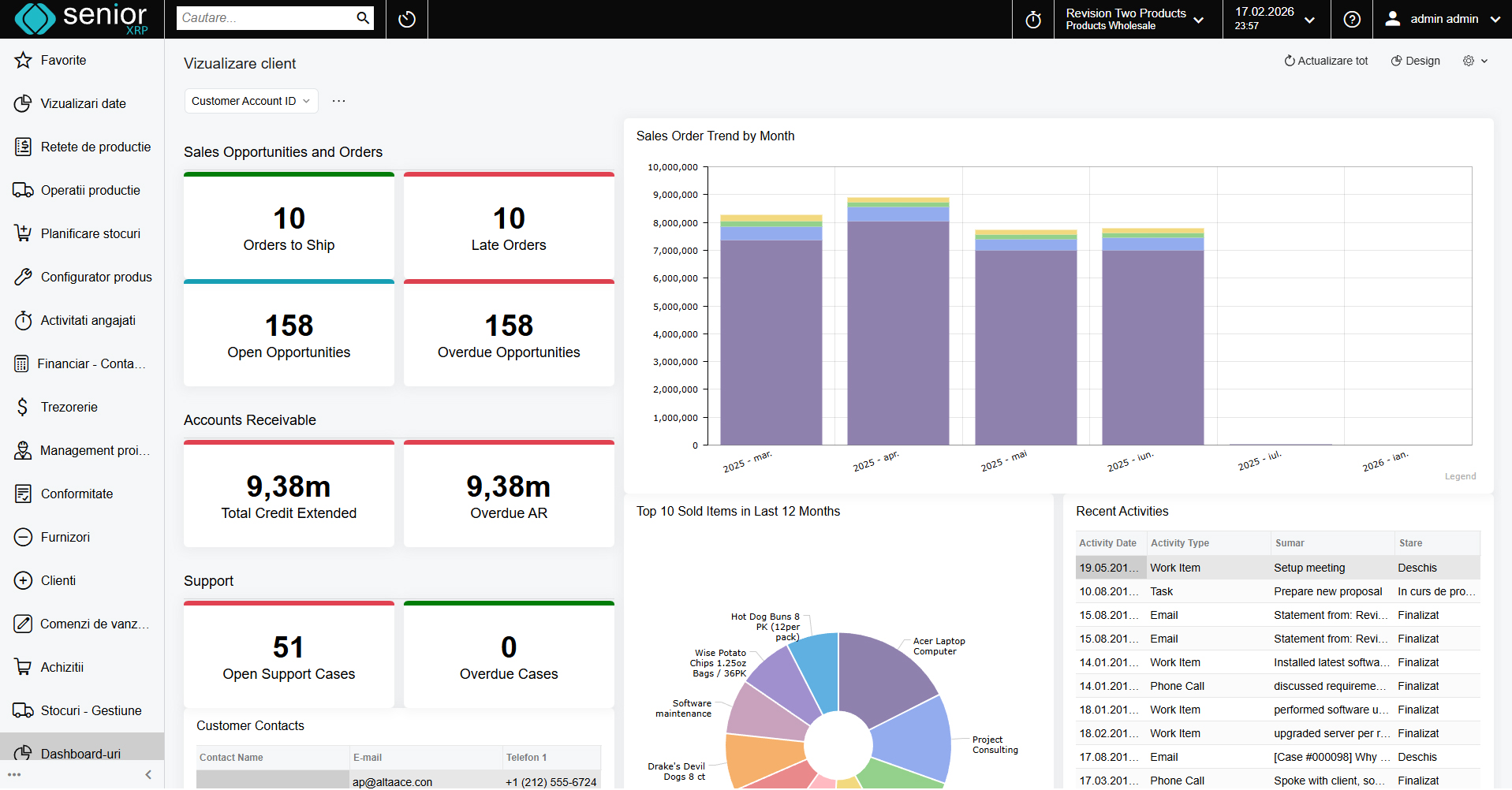Image resolution: width=1512 pixels, height=790 pixels.
Task: Open the Configurator produs wrench icon
Action: coord(23,277)
